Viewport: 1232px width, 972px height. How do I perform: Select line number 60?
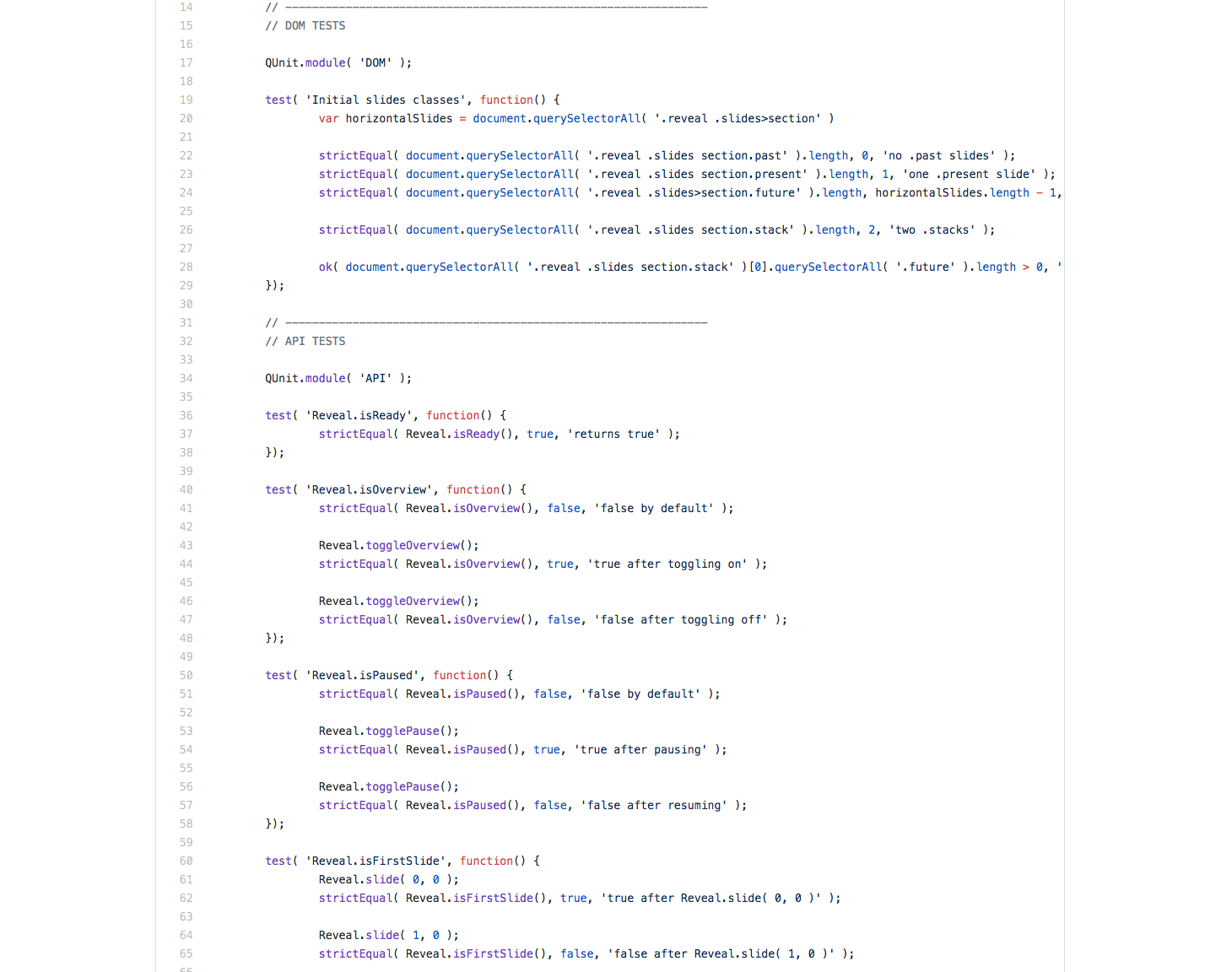(186, 861)
